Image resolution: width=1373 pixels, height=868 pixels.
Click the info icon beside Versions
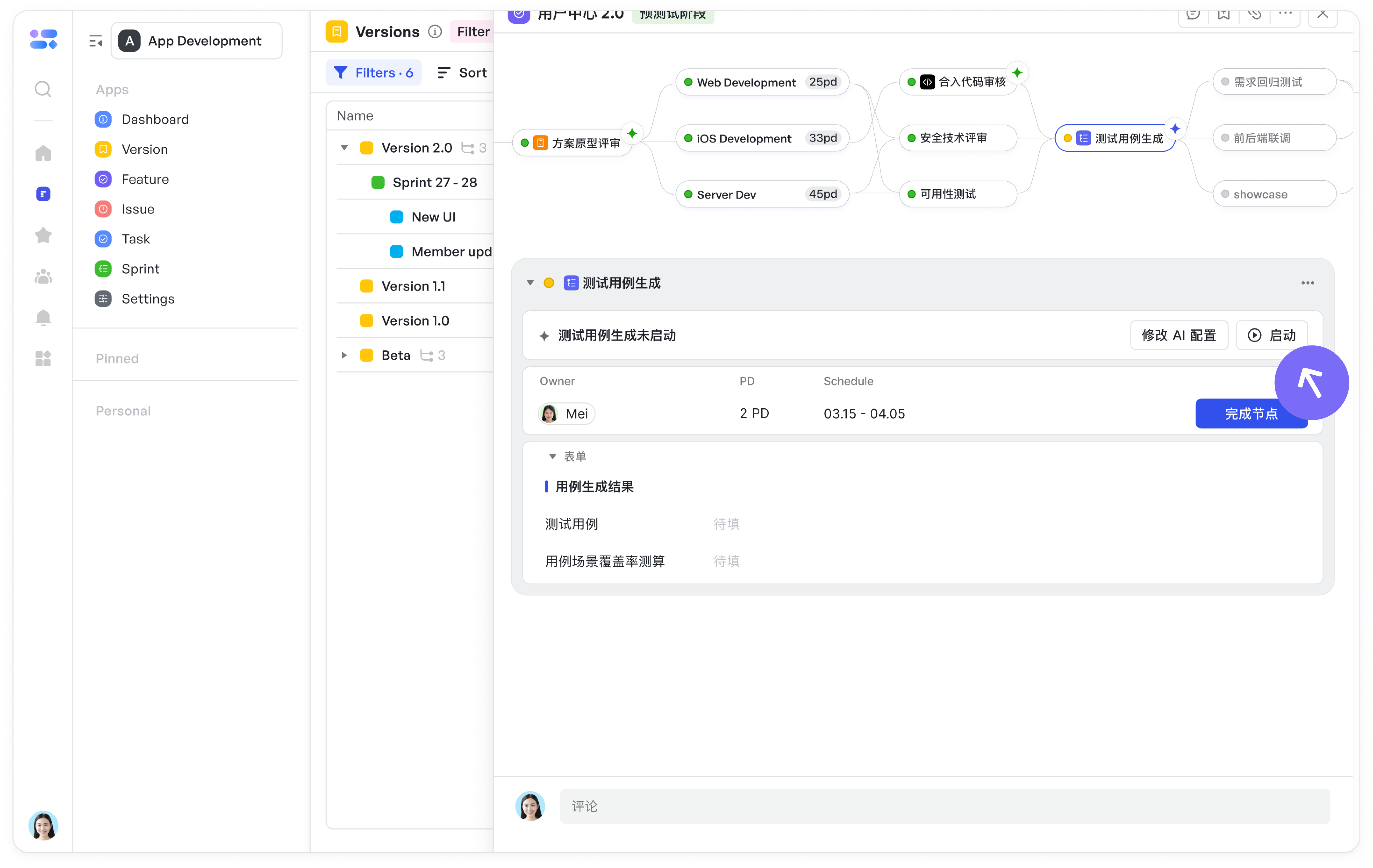(435, 31)
